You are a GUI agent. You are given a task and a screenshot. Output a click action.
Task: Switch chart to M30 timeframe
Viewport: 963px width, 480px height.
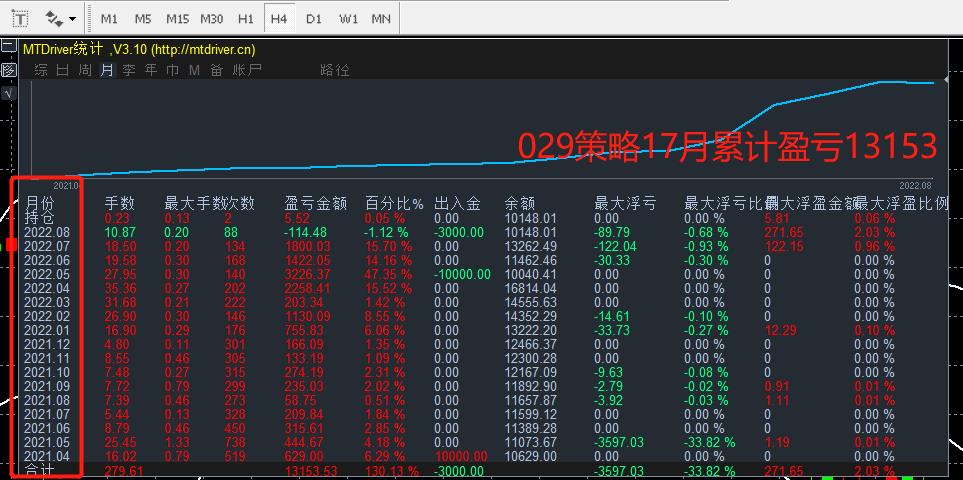pos(212,19)
